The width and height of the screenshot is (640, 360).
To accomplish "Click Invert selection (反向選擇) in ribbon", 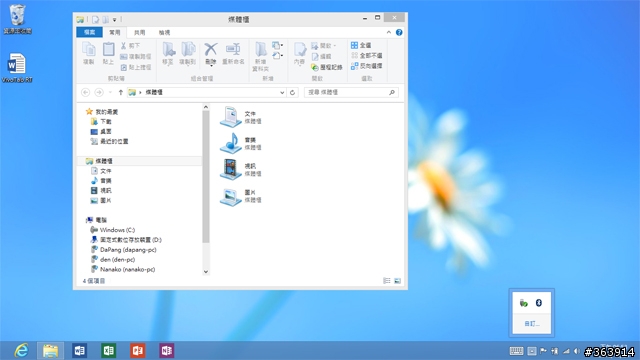I will (x=367, y=66).
